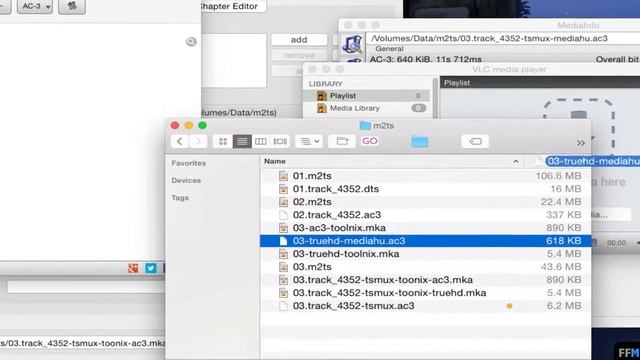This screenshot has width=640, height=360.
Task: Click the toolbar button next to AC-3
Action: (x=72, y=7)
